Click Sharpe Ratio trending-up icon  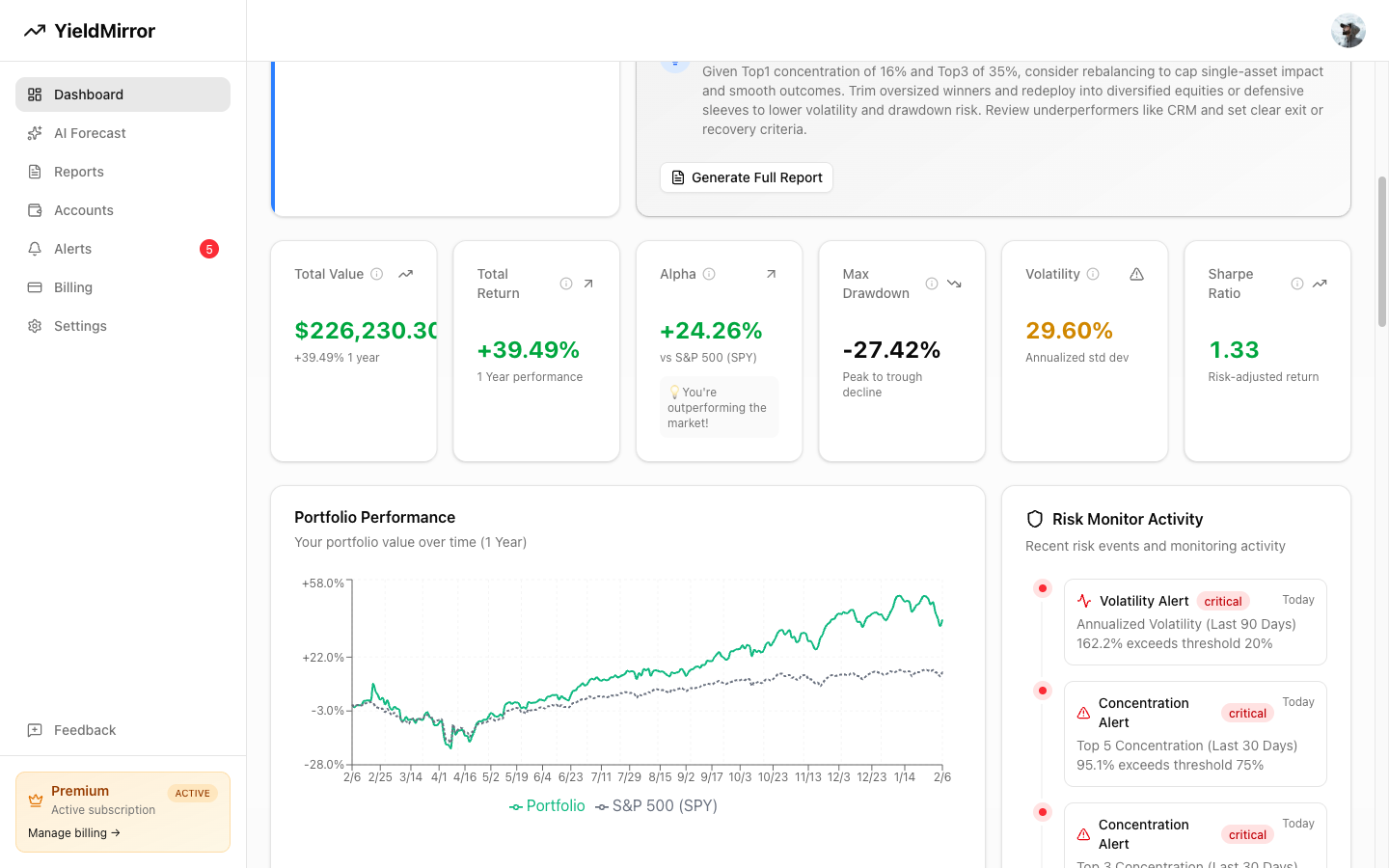point(1320,284)
